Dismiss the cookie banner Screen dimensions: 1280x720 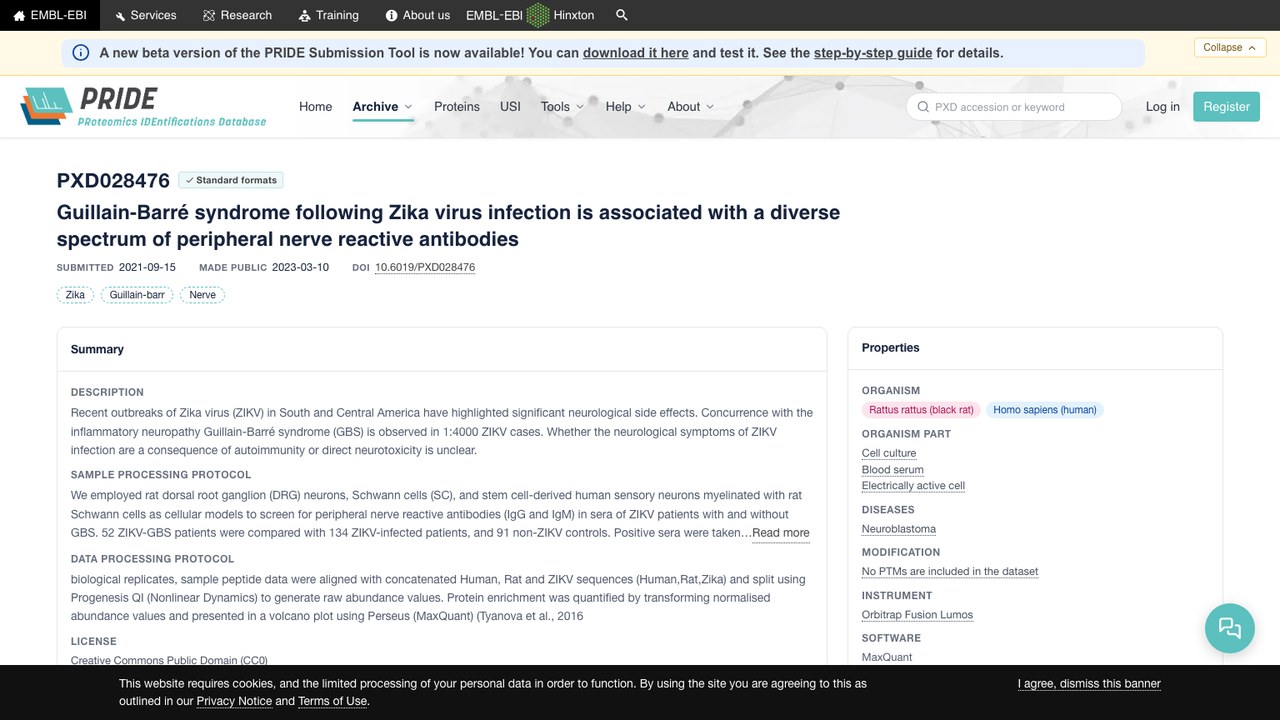tap(1089, 684)
